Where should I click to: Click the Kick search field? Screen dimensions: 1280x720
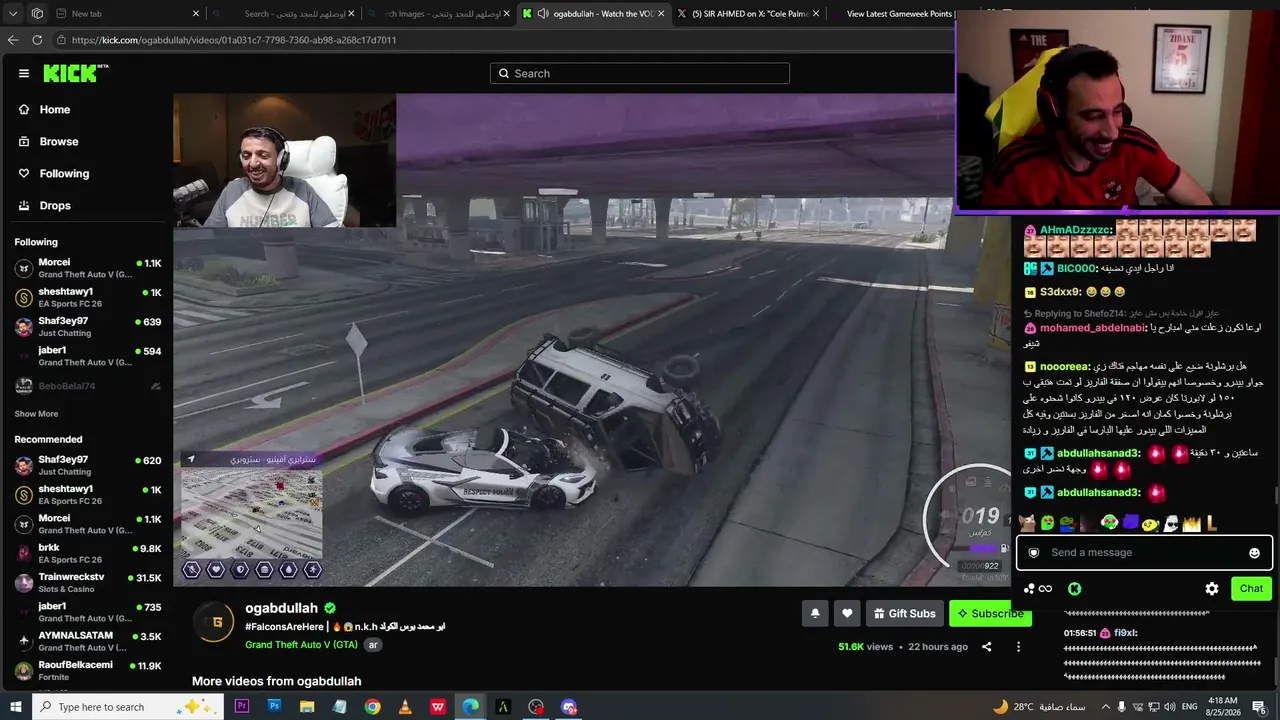(x=640, y=73)
